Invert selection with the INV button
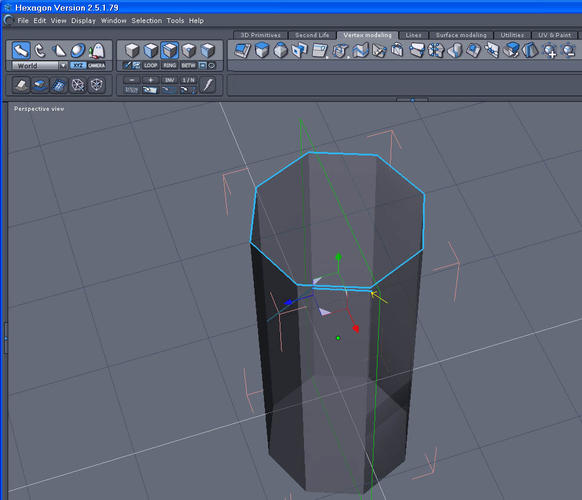Image resolution: width=582 pixels, height=500 pixels. 170,80
